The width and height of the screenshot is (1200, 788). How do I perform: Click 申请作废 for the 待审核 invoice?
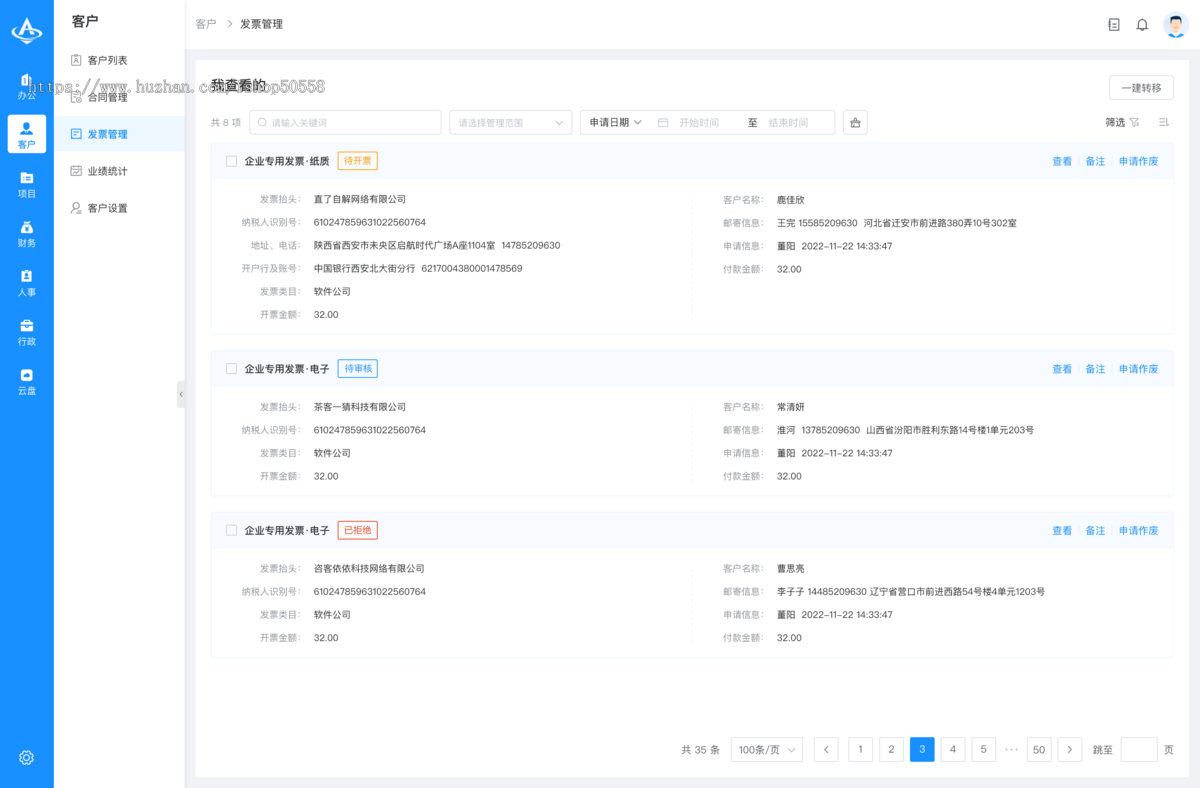pyautogui.click(x=1138, y=369)
